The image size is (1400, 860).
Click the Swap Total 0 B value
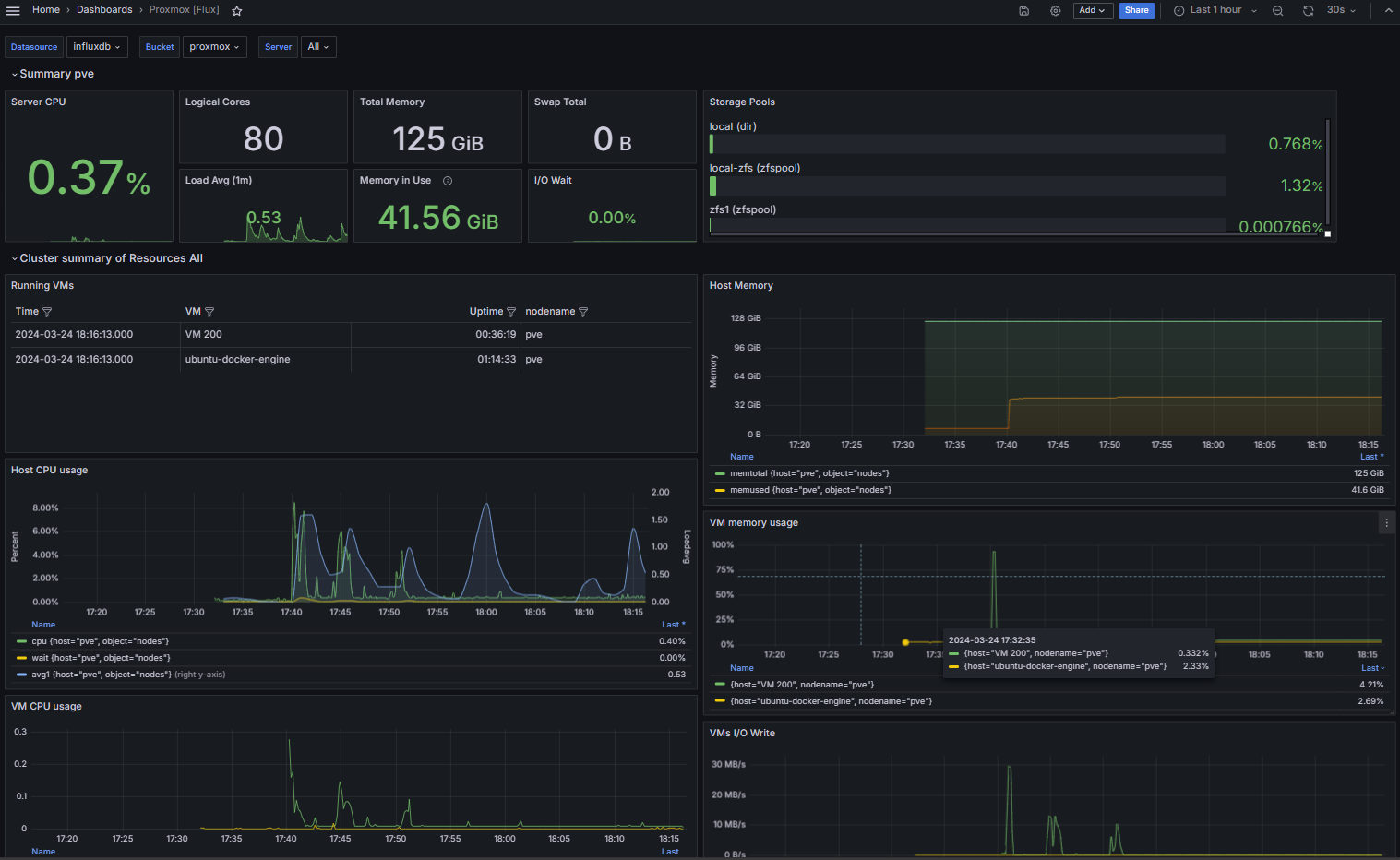point(613,139)
